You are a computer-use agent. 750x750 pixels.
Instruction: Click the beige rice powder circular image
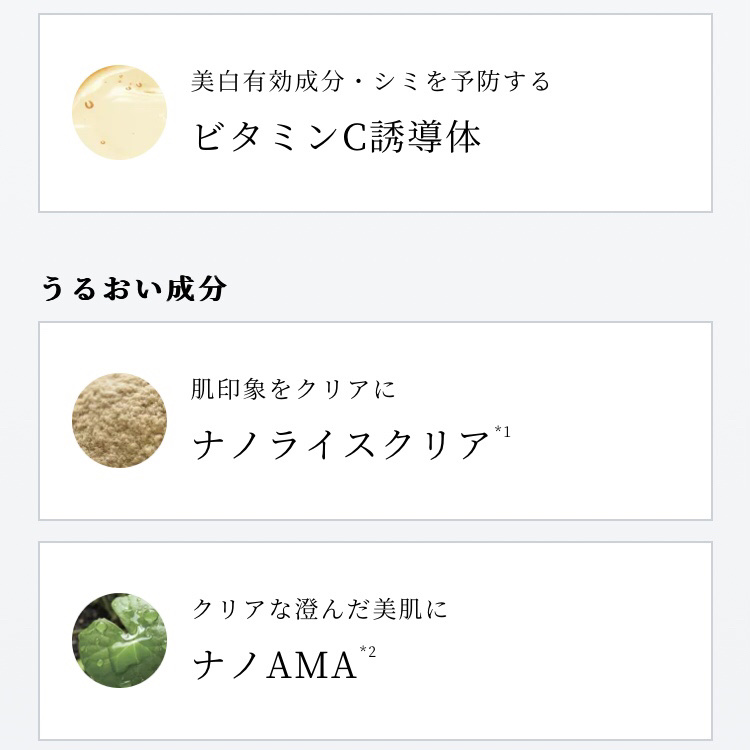click(x=119, y=421)
